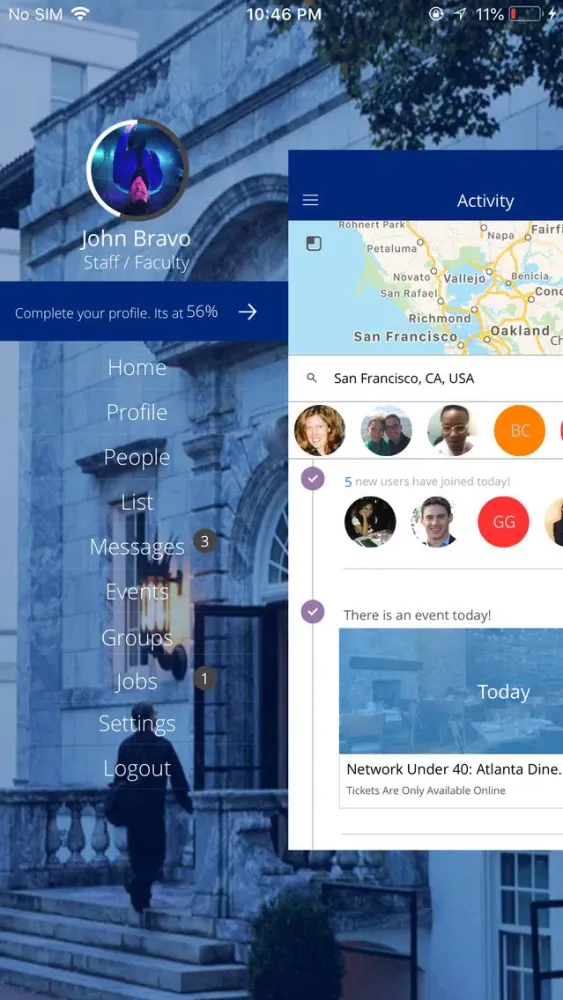
Task: Tap the Vallejo label on map
Action: (x=464, y=278)
